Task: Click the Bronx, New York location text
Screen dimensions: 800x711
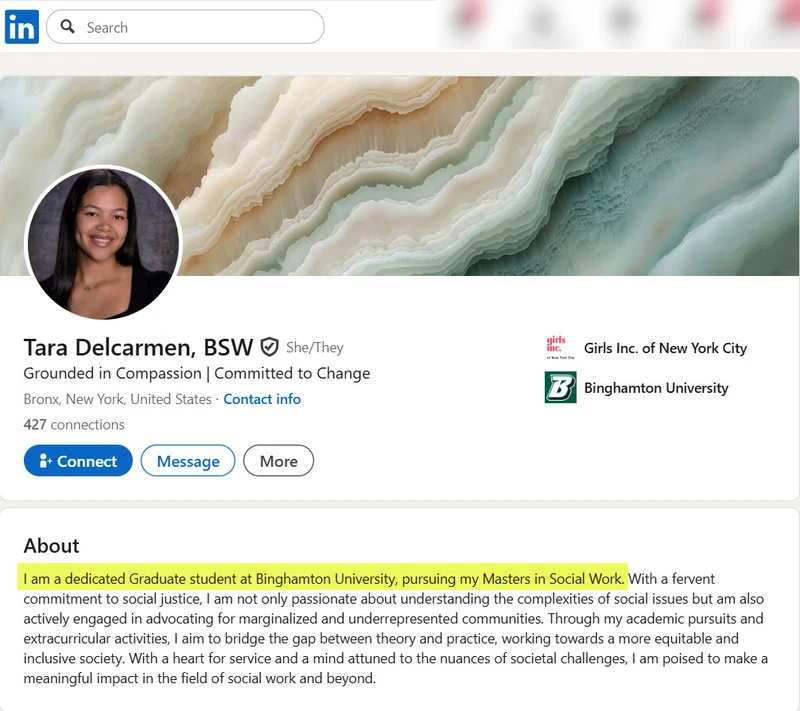Action: point(117,399)
